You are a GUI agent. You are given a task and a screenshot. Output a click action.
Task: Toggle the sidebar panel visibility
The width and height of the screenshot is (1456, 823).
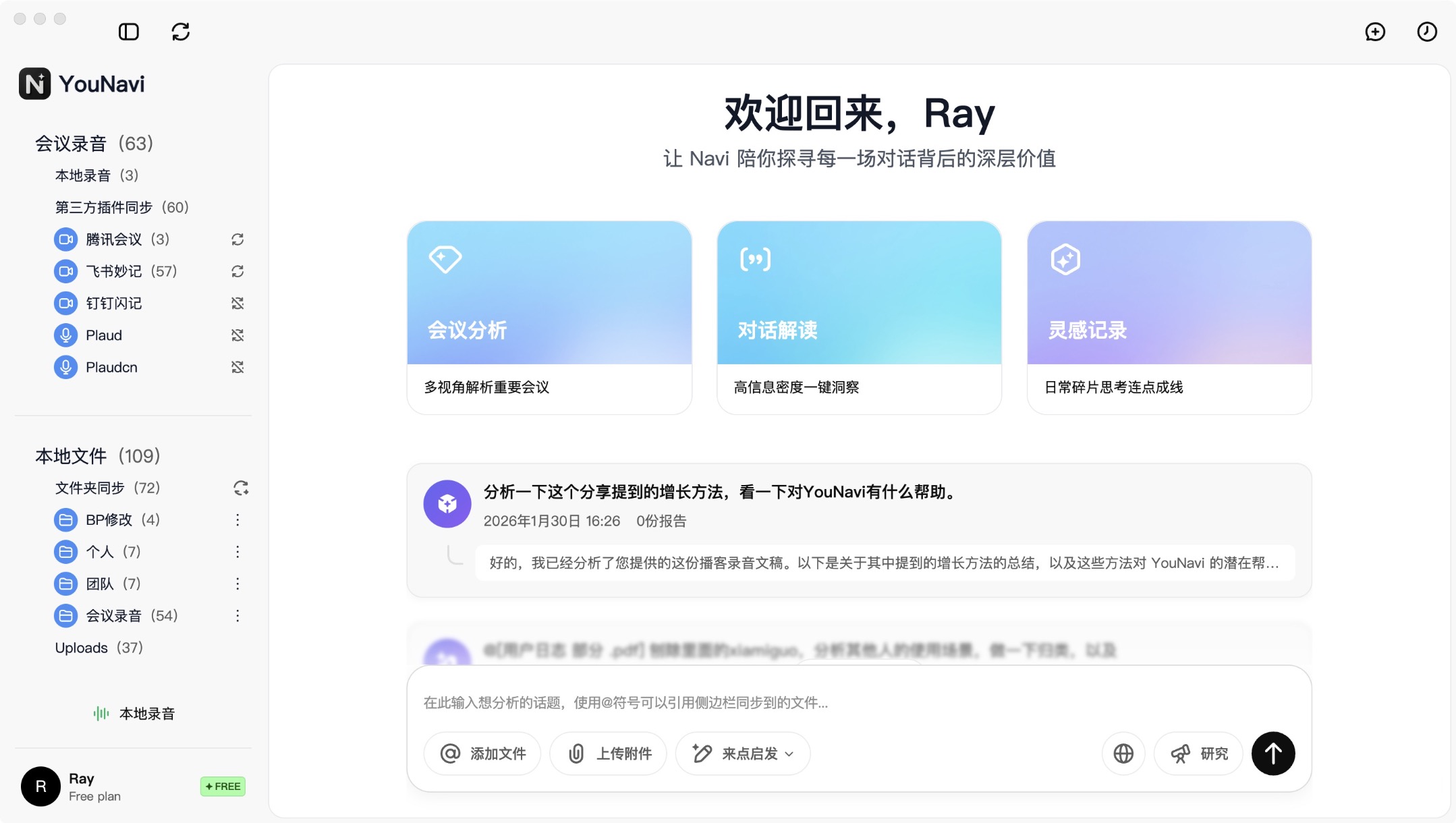click(130, 32)
